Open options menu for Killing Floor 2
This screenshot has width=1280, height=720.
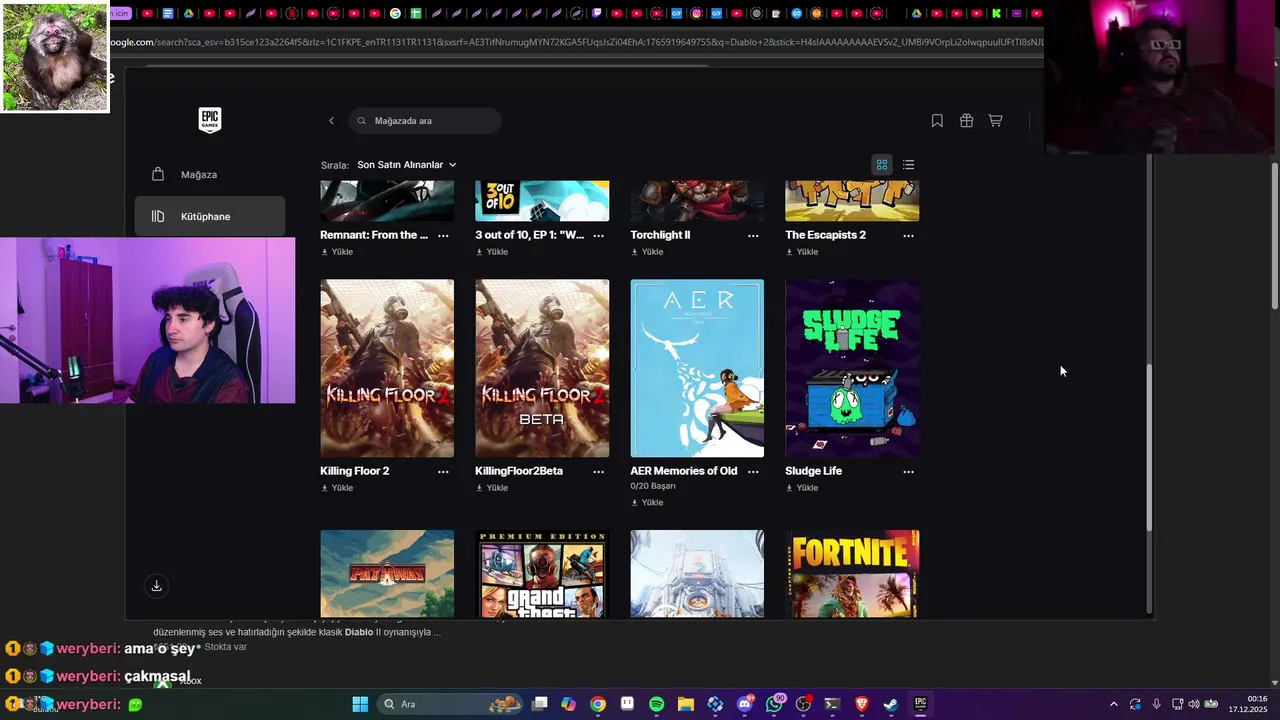[x=443, y=472]
